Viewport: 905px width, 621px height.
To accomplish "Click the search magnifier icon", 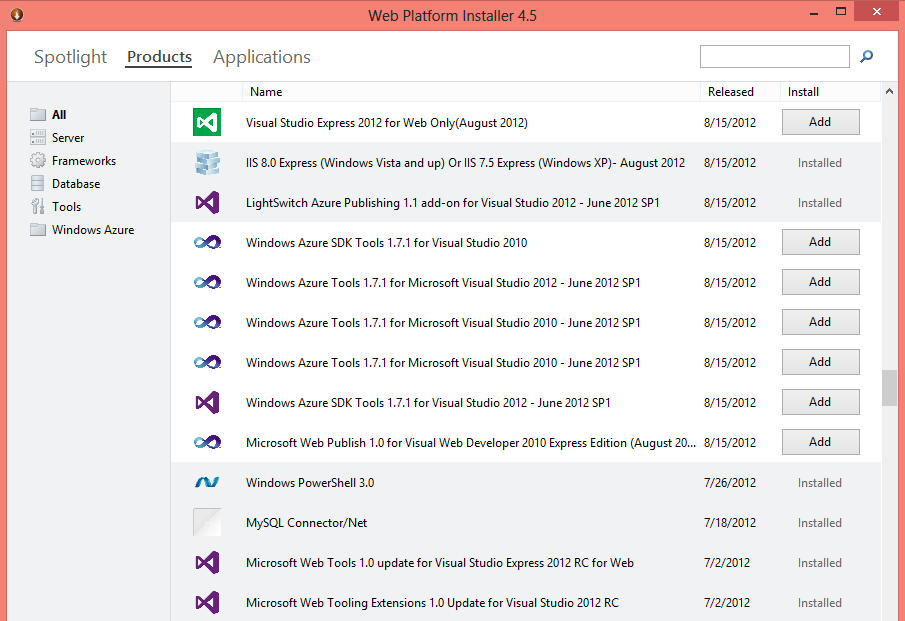I will [866, 57].
